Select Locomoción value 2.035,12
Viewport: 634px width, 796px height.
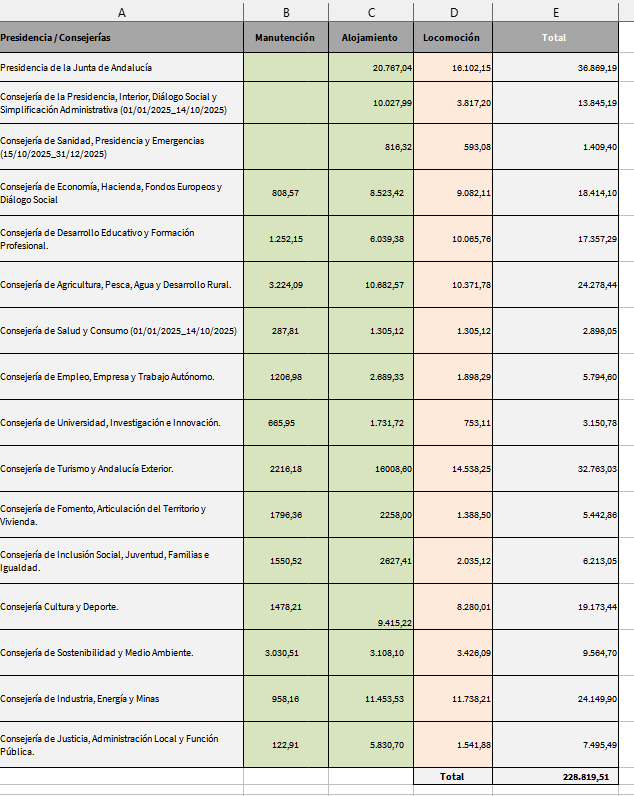point(453,561)
